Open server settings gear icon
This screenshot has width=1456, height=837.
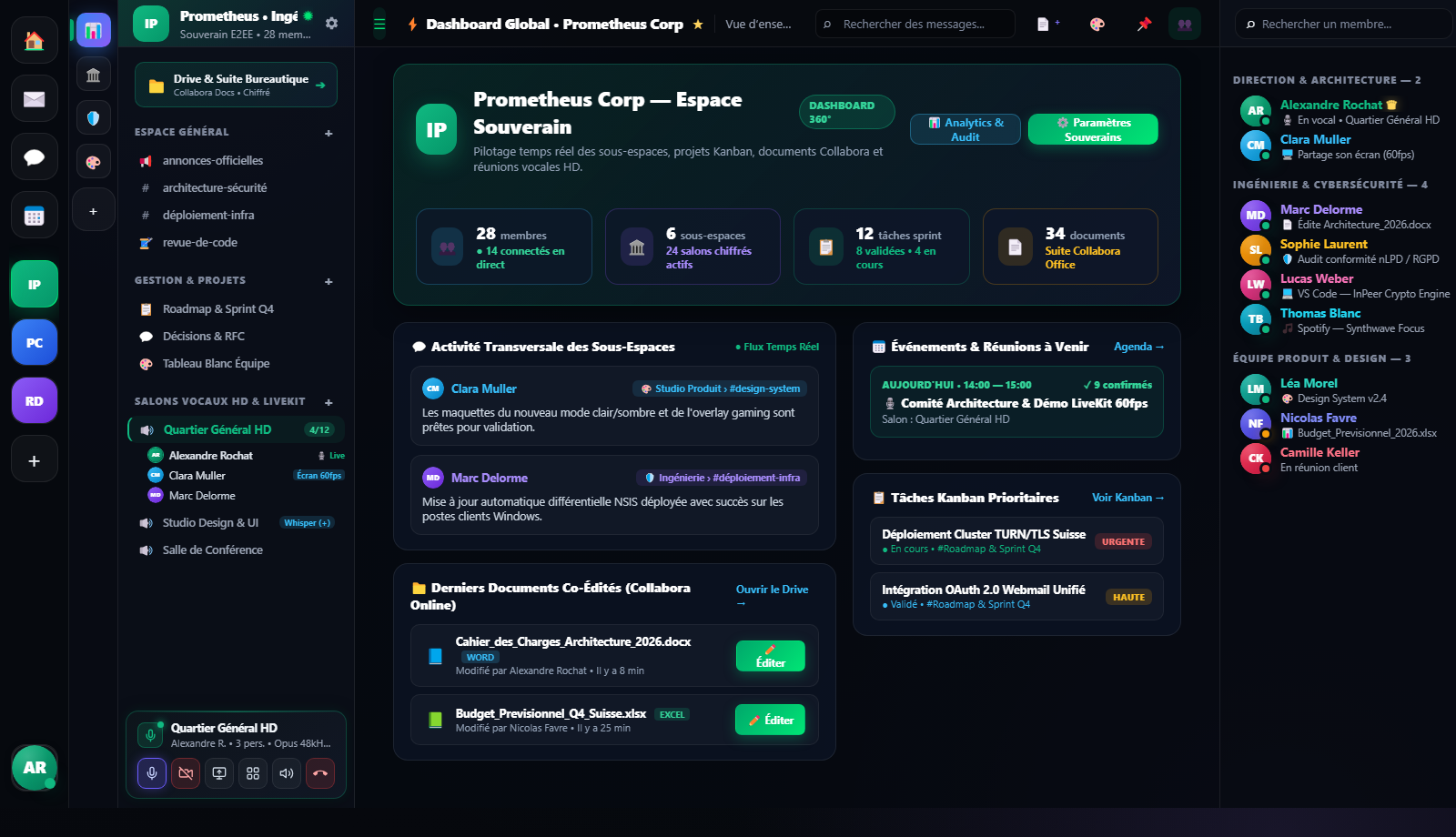(331, 24)
